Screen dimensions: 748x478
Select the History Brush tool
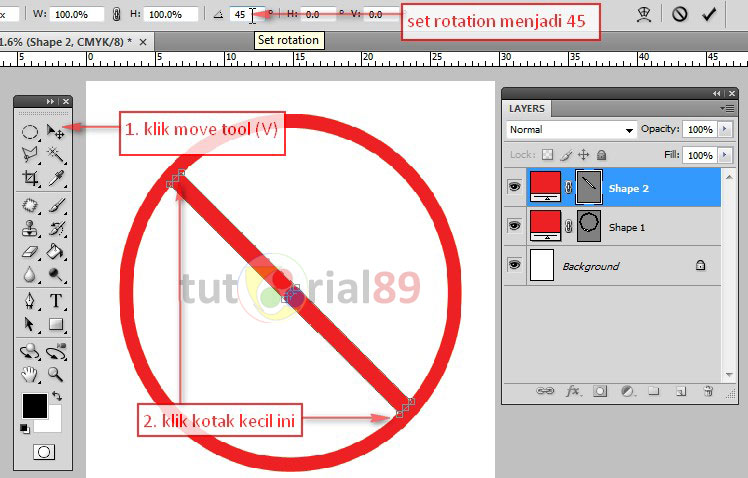tap(55, 229)
